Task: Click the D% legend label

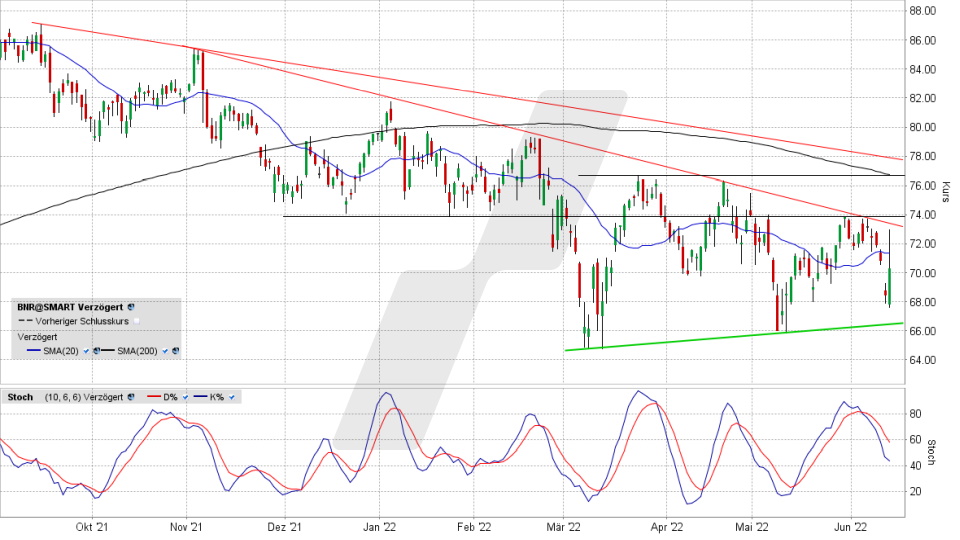Action: pos(170,397)
